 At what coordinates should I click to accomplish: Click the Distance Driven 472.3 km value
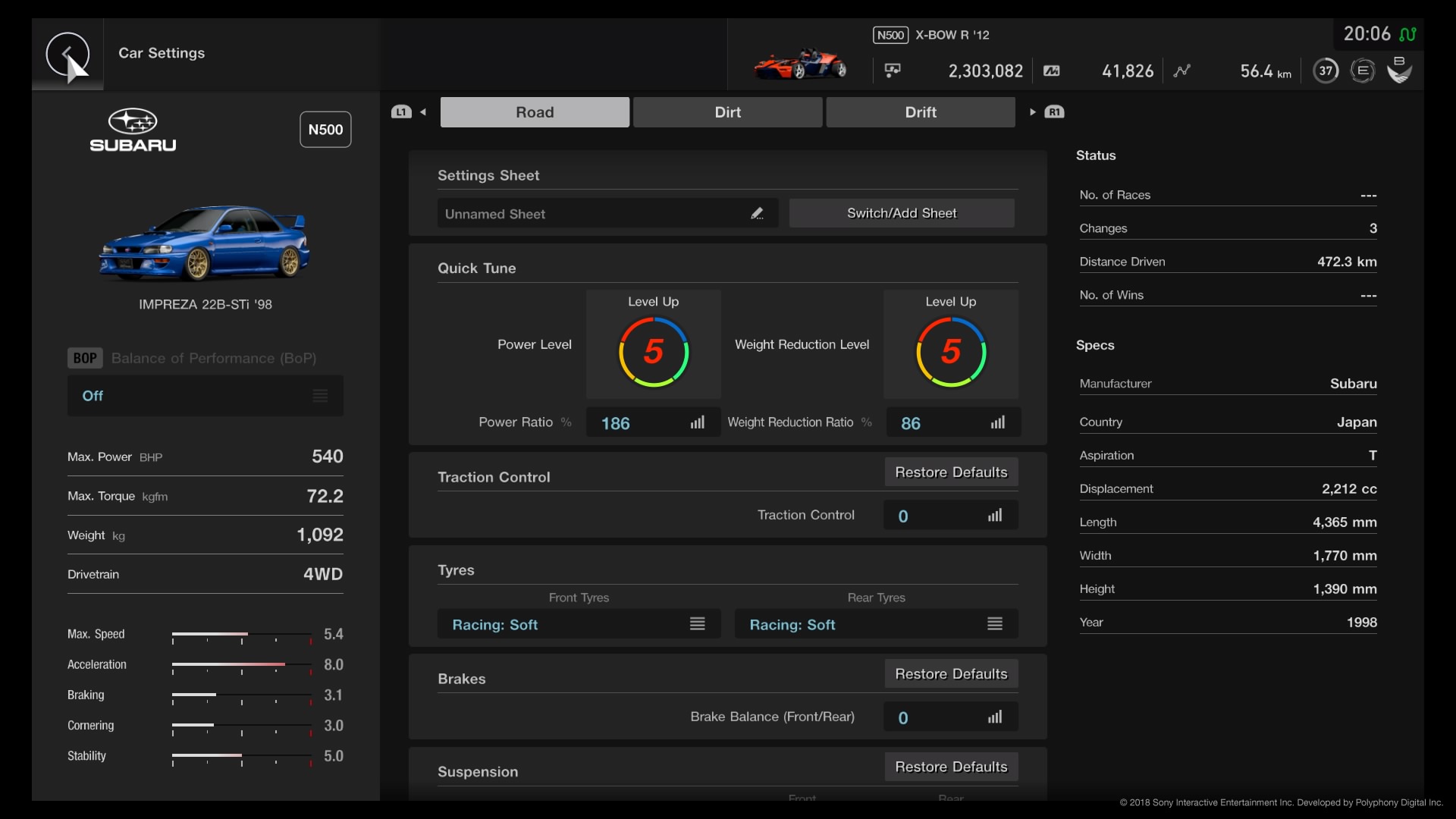tap(1347, 262)
